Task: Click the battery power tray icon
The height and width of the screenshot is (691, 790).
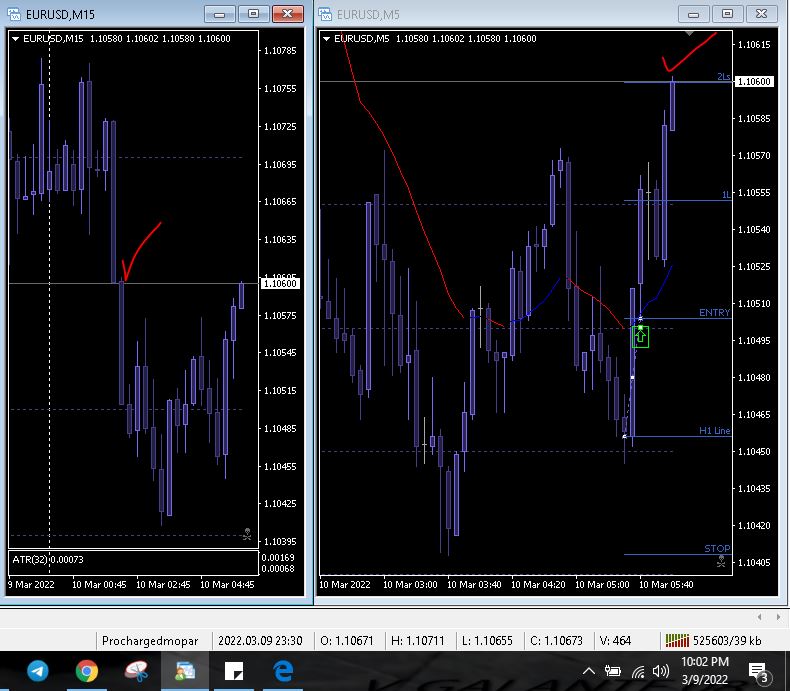Action: pyautogui.click(x=613, y=671)
